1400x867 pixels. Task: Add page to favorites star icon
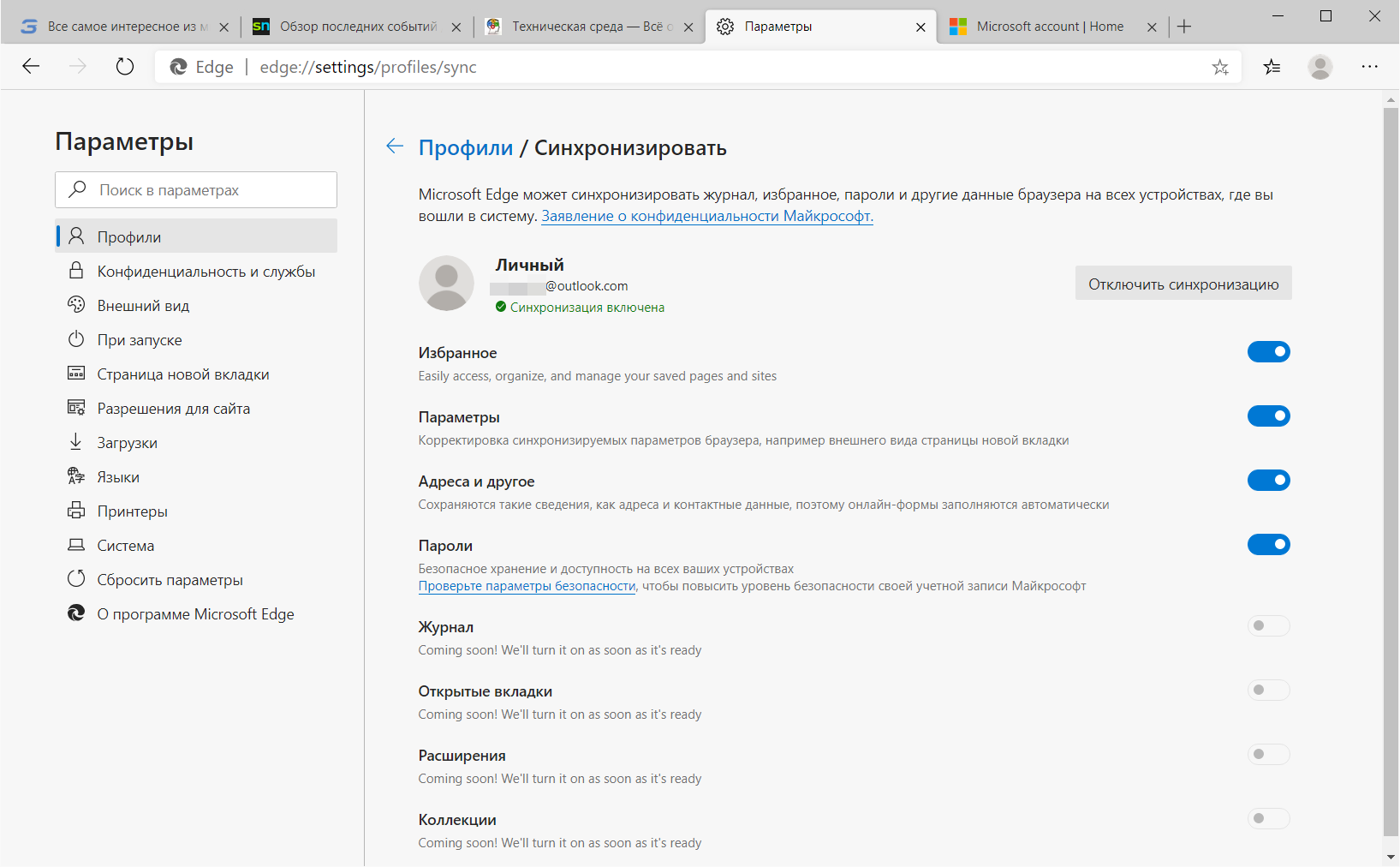tap(1220, 67)
